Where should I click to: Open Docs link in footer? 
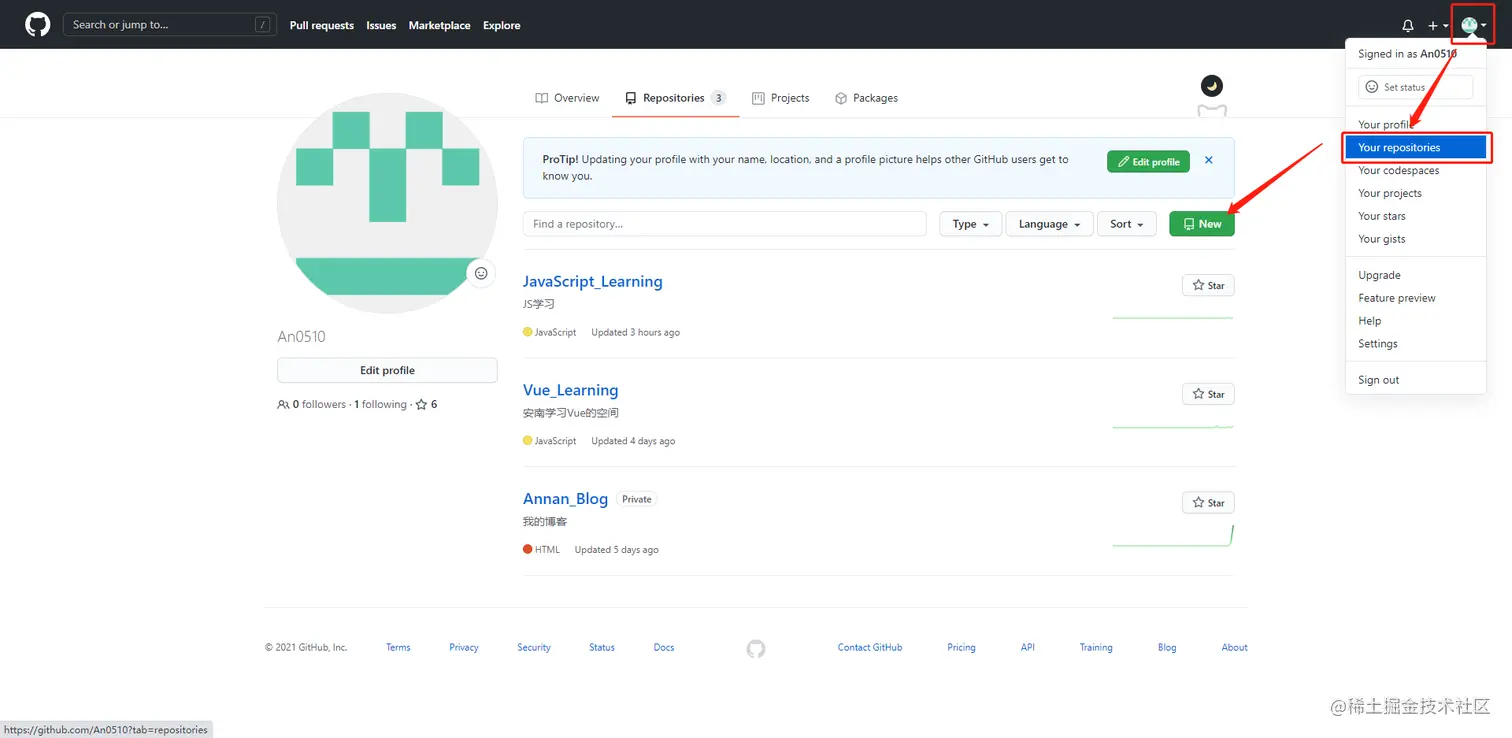664,648
